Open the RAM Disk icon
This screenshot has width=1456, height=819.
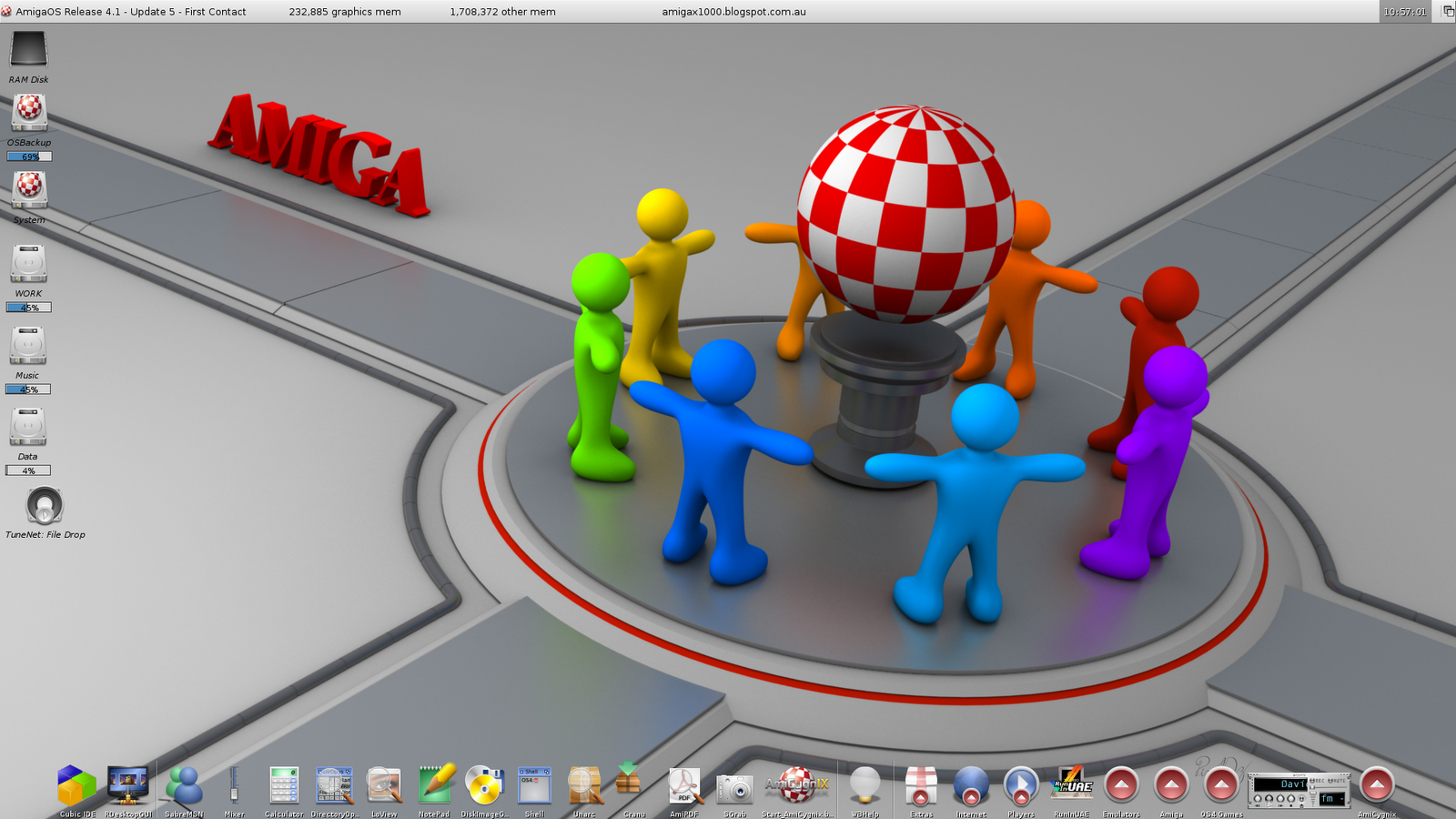(28, 50)
